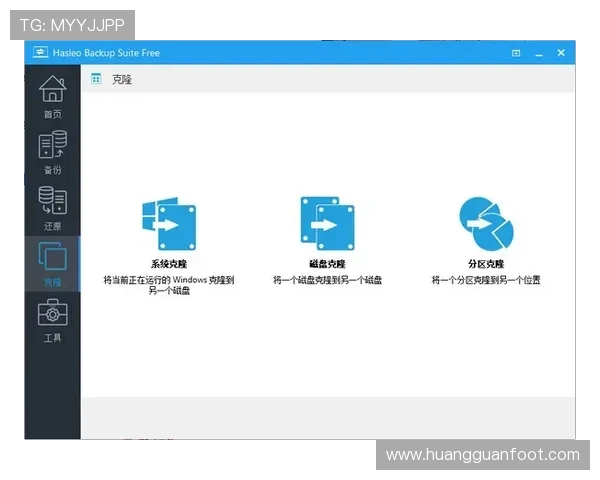Click description 将一个磁盘克隆到另一个磁盘
The width and height of the screenshot is (600, 480).
tap(327, 280)
